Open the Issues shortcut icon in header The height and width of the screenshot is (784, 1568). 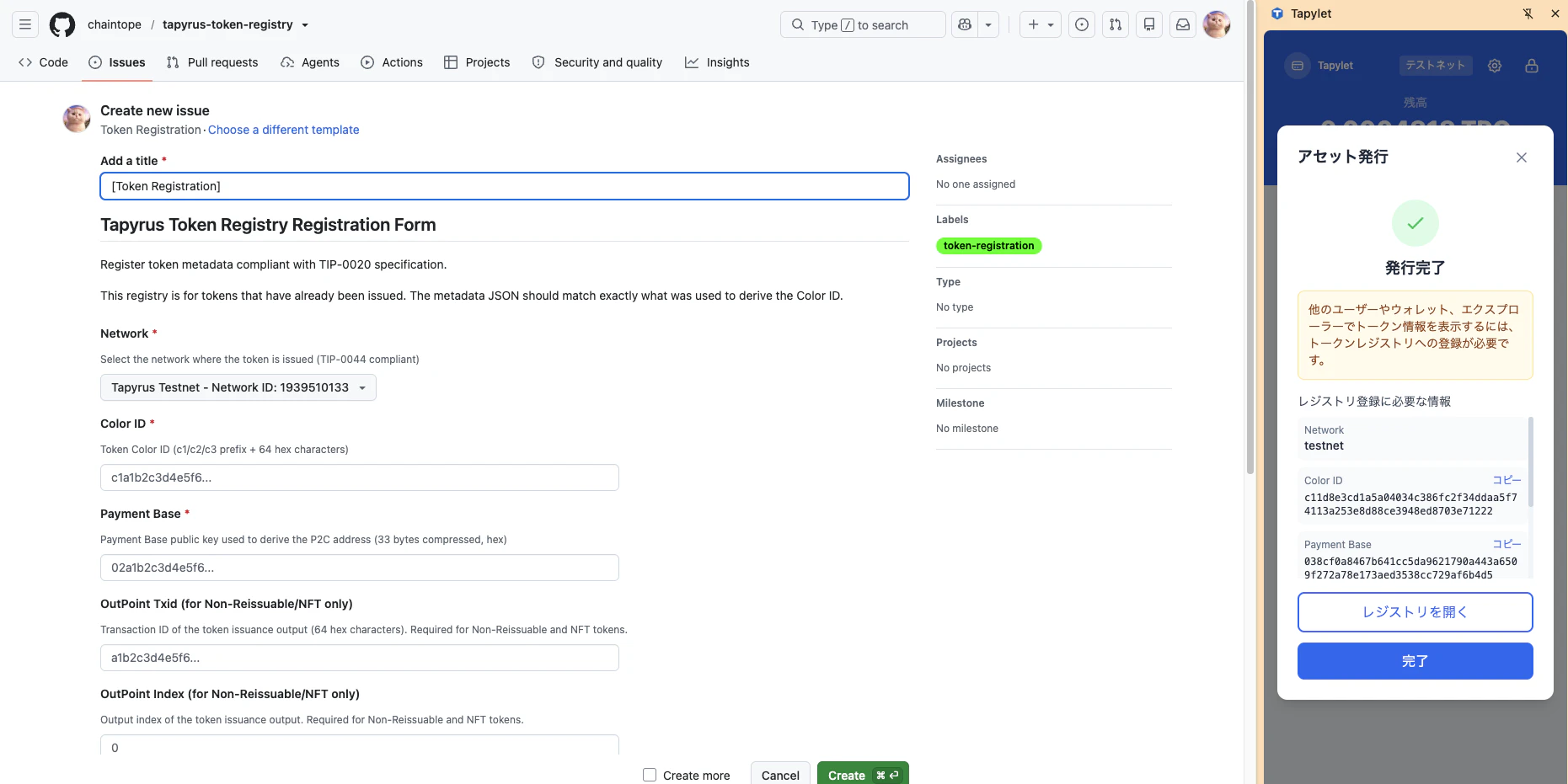click(1082, 24)
